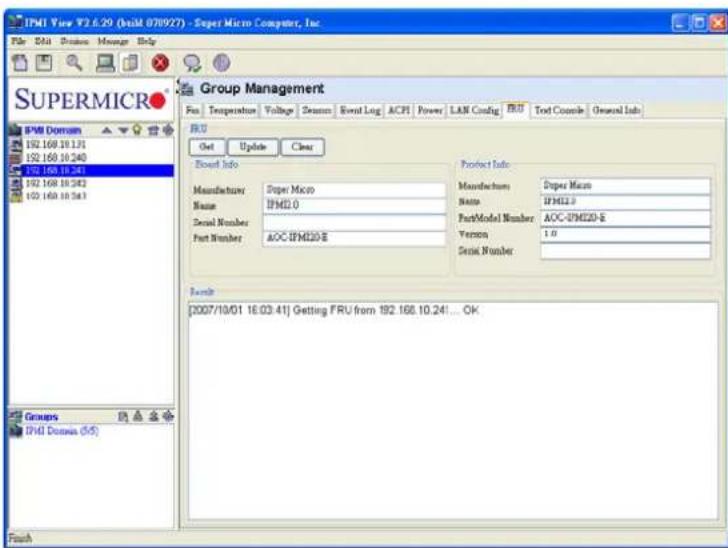
Task: Select host 192.168.10.131 in the list
Action: point(91,144)
